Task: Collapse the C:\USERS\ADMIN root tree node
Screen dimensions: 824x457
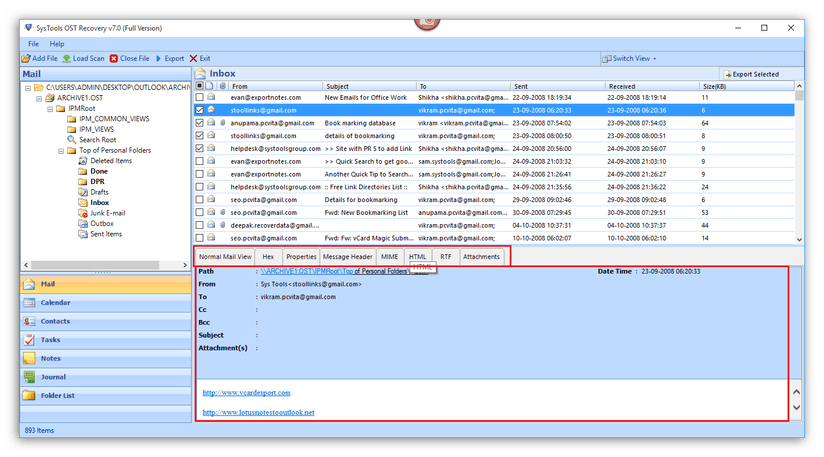Action: [28, 88]
